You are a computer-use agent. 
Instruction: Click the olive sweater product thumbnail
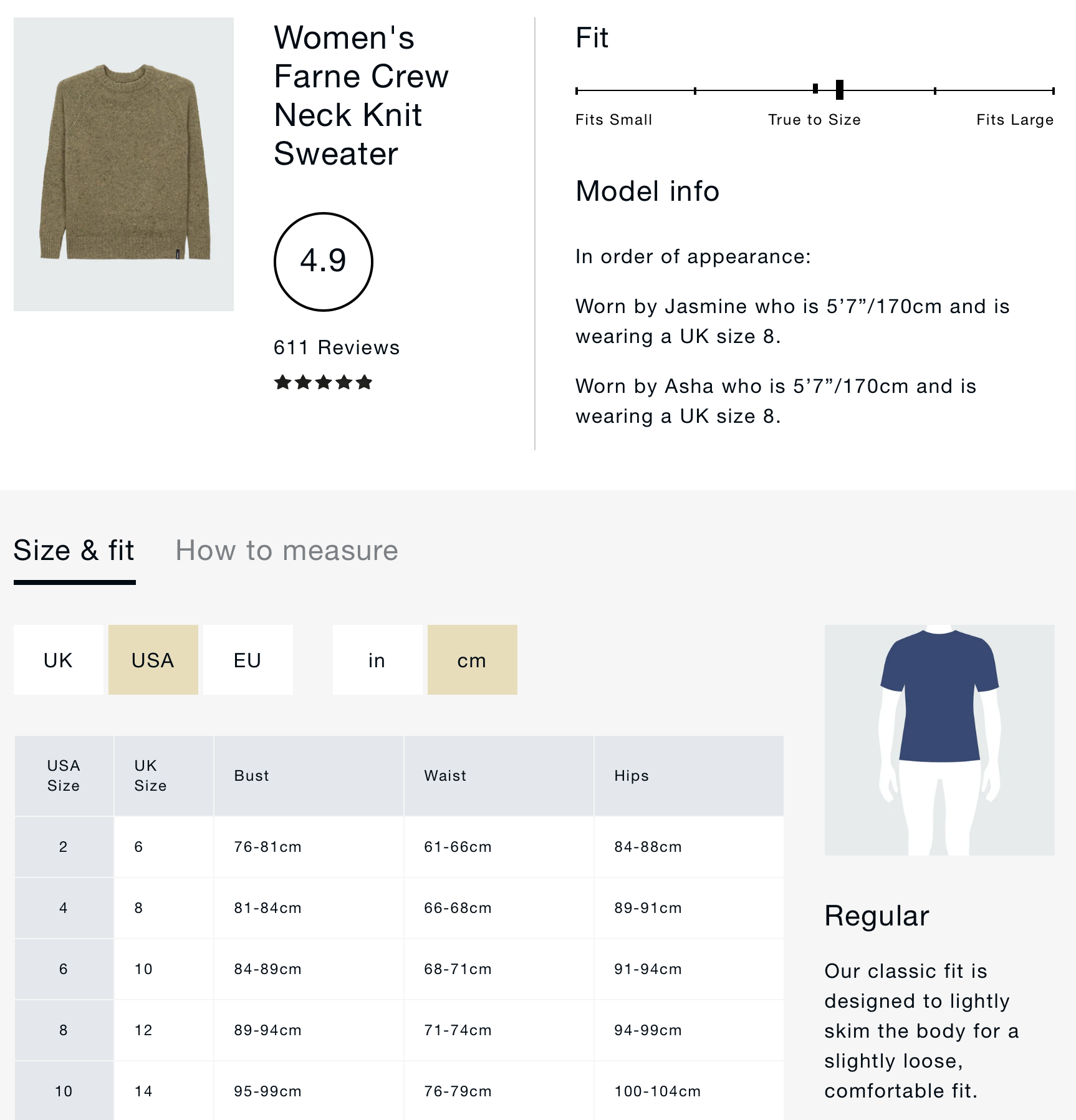(123, 164)
